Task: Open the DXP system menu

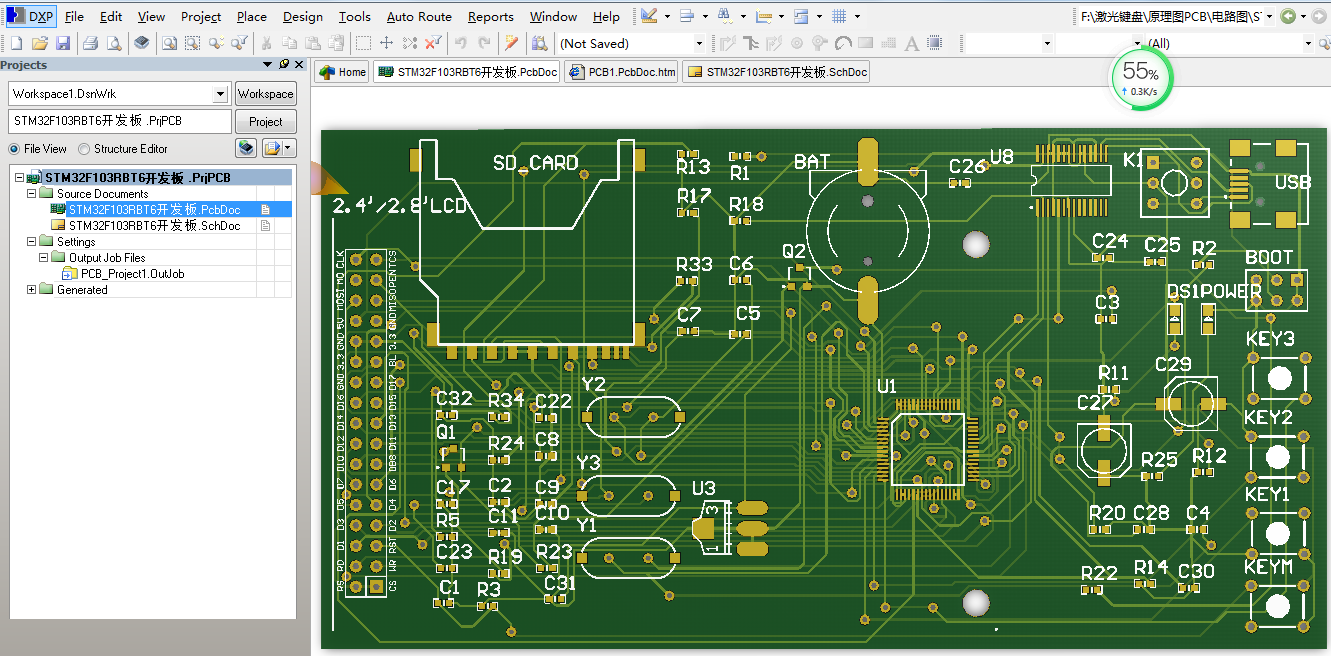Action: click(x=31, y=16)
